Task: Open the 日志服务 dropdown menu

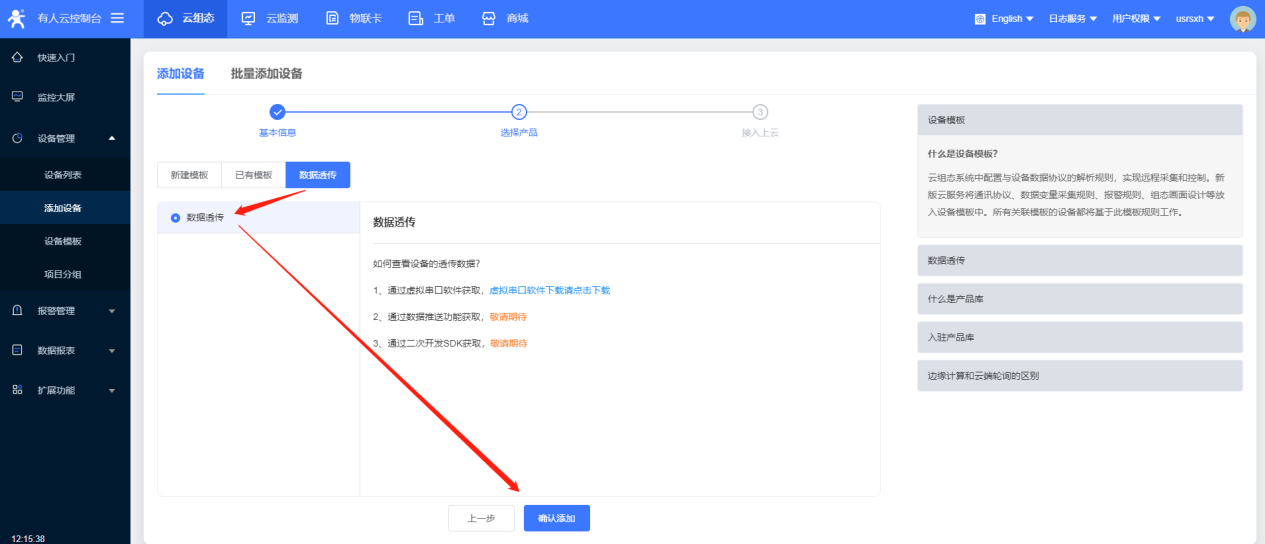Action: click(x=1072, y=19)
